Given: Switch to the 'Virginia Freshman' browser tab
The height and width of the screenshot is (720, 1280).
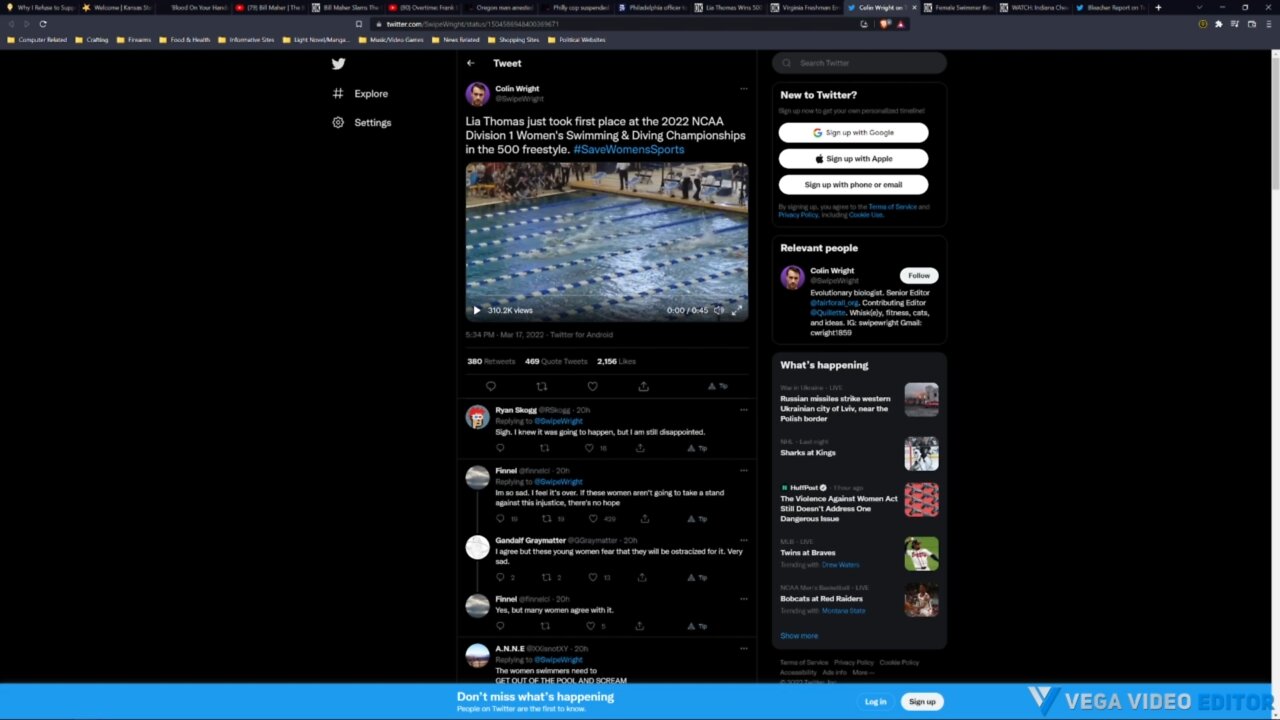Looking at the screenshot, I should (x=806, y=7).
